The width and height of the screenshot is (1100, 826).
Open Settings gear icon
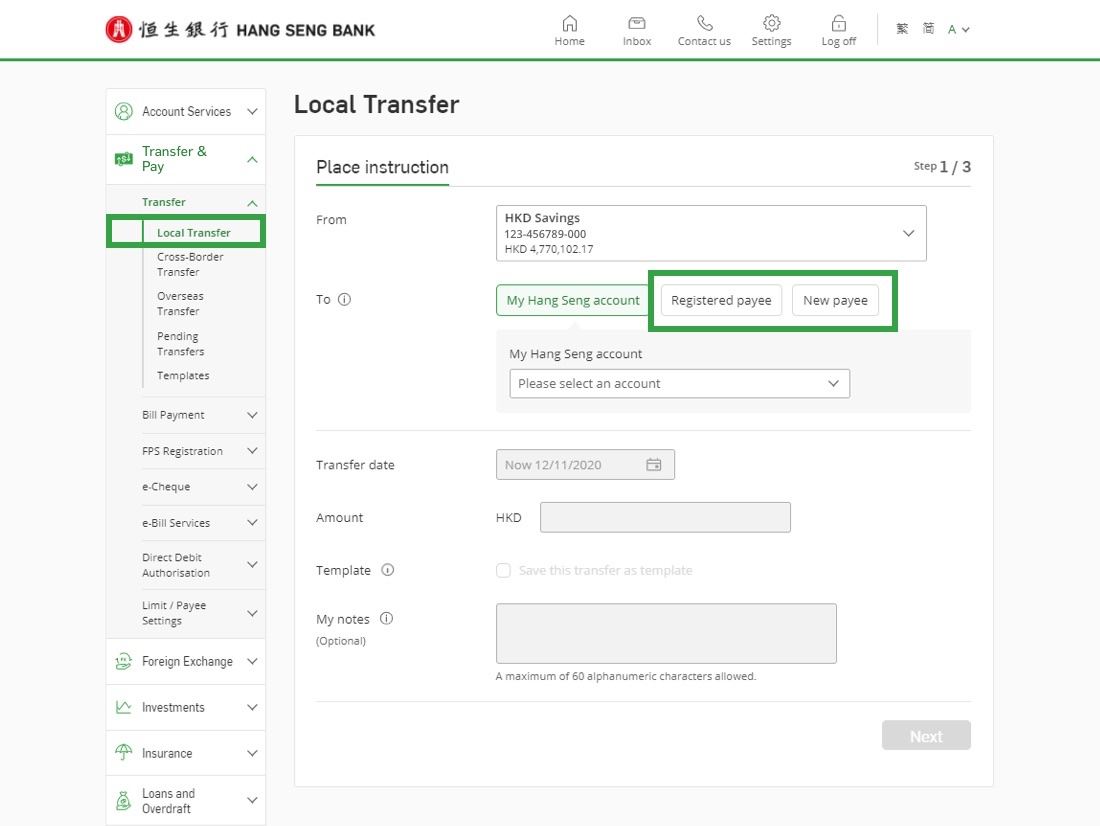point(771,23)
